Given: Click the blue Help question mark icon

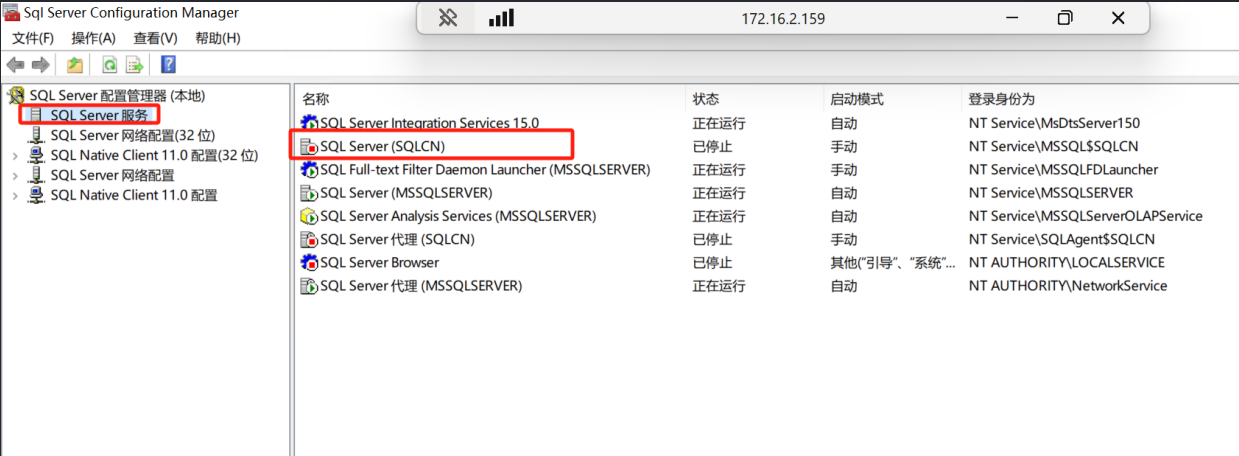Looking at the screenshot, I should (x=168, y=65).
